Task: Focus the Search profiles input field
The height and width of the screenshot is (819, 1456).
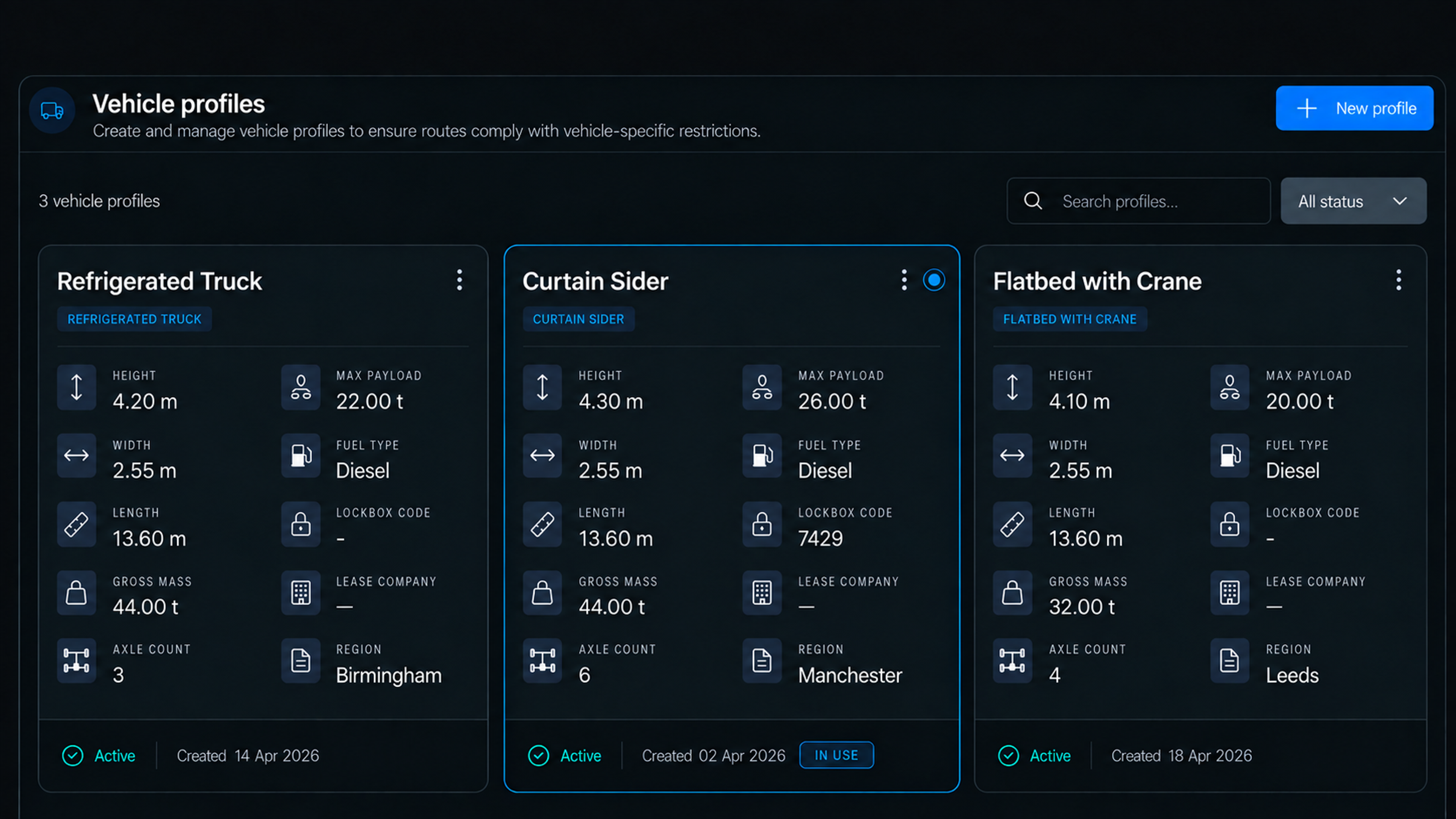Action: point(1138,201)
